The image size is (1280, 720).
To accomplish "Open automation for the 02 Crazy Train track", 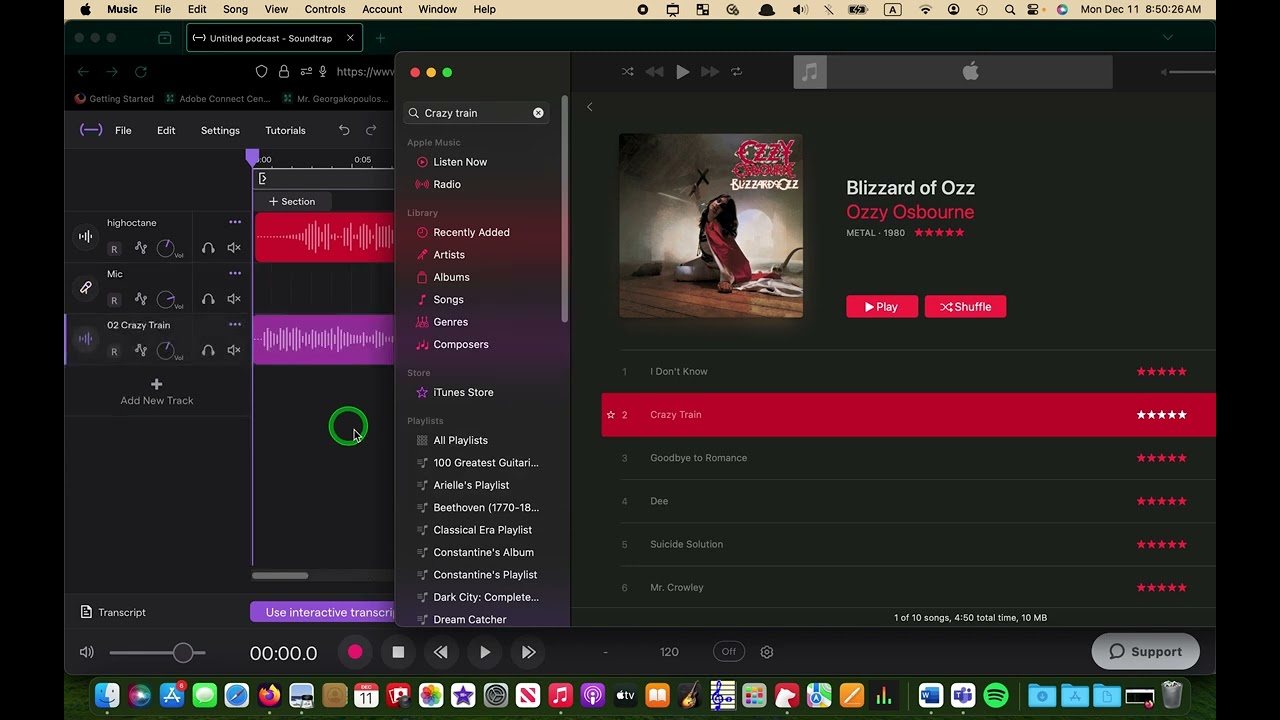I will pos(140,350).
